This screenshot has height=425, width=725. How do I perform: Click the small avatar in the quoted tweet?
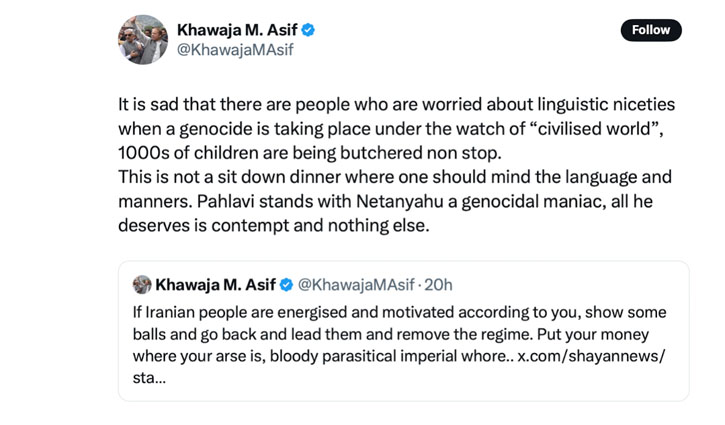coord(142,285)
